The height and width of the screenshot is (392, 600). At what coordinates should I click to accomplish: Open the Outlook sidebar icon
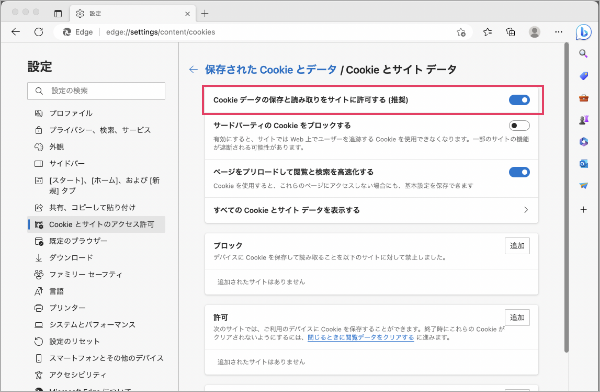click(x=583, y=164)
